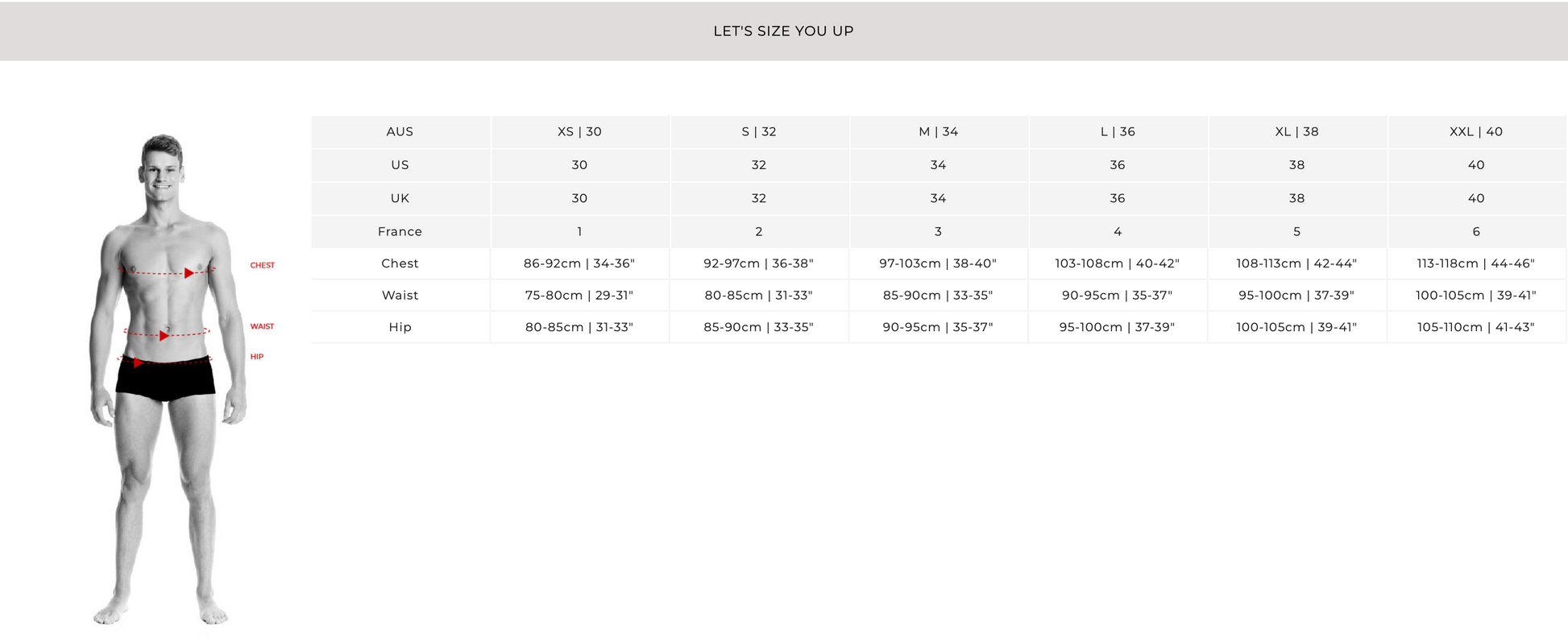1568x642 pixels.
Task: Select the XXL | 40 size column header
Action: [x=1476, y=131]
